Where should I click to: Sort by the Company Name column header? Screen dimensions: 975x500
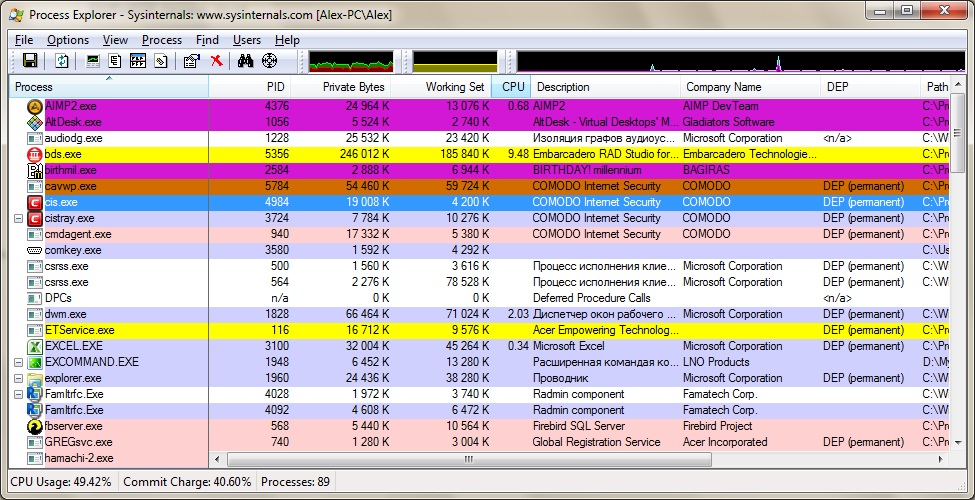point(751,87)
